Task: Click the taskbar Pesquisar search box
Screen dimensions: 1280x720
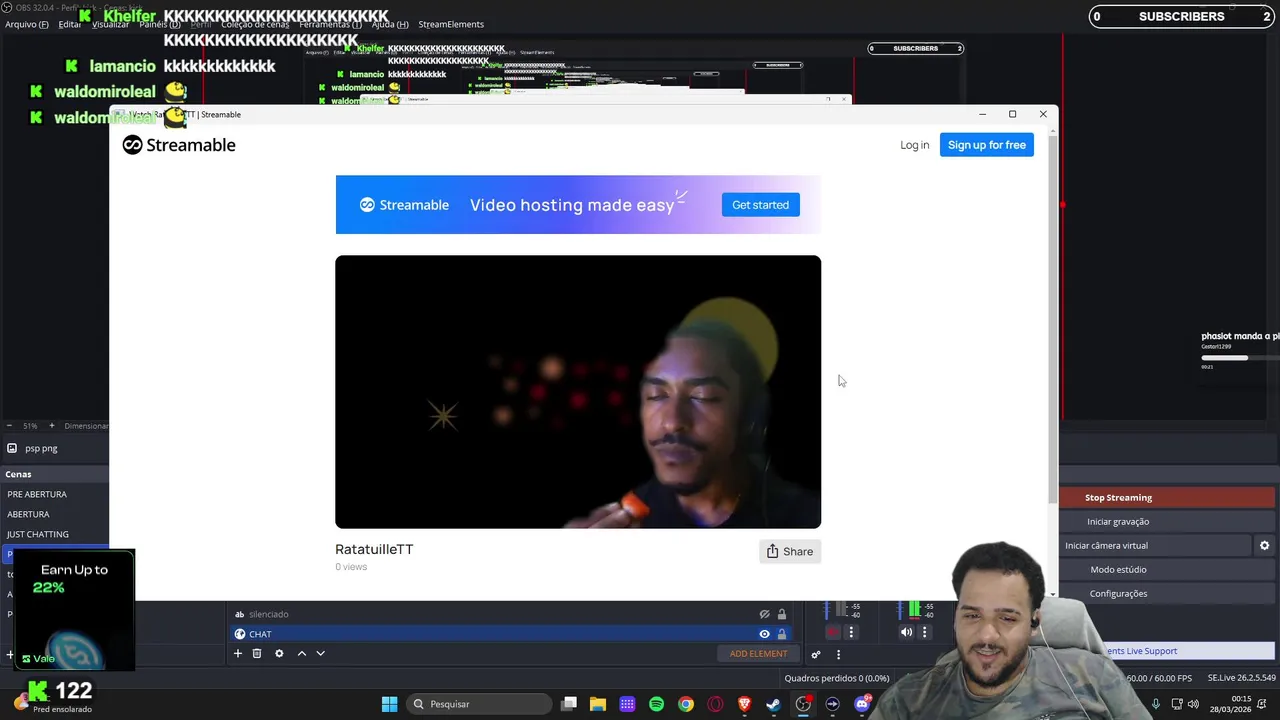Action: pos(480,704)
